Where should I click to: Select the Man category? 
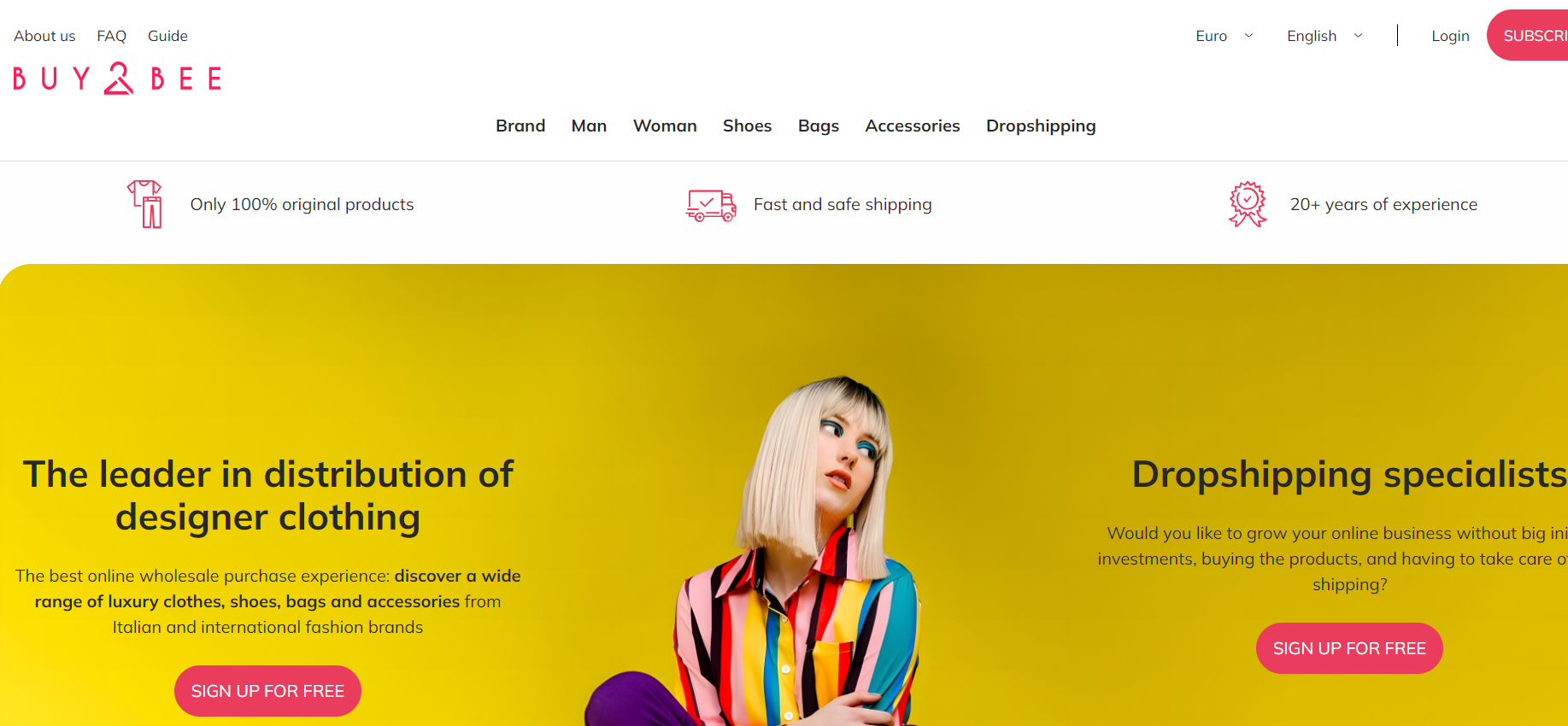click(x=589, y=126)
